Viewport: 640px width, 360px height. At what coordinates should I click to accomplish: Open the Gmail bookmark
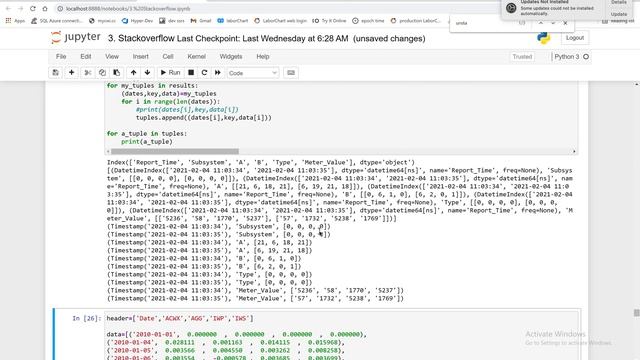(201, 21)
